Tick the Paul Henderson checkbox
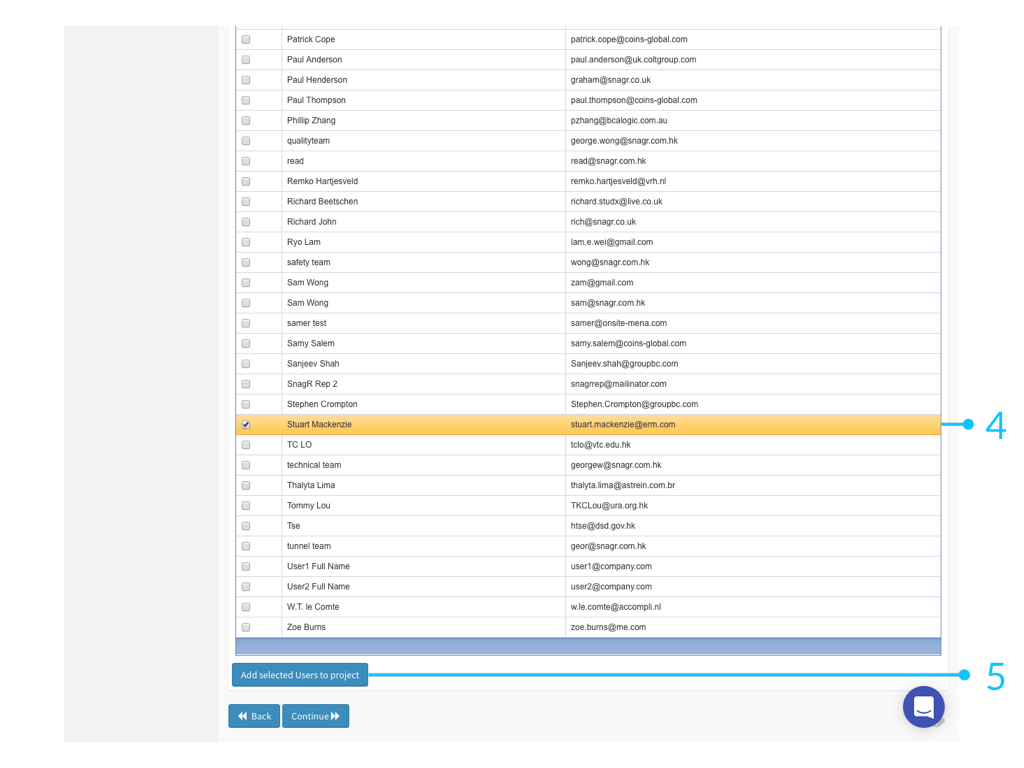This screenshot has height=768, width=1024. [246, 80]
